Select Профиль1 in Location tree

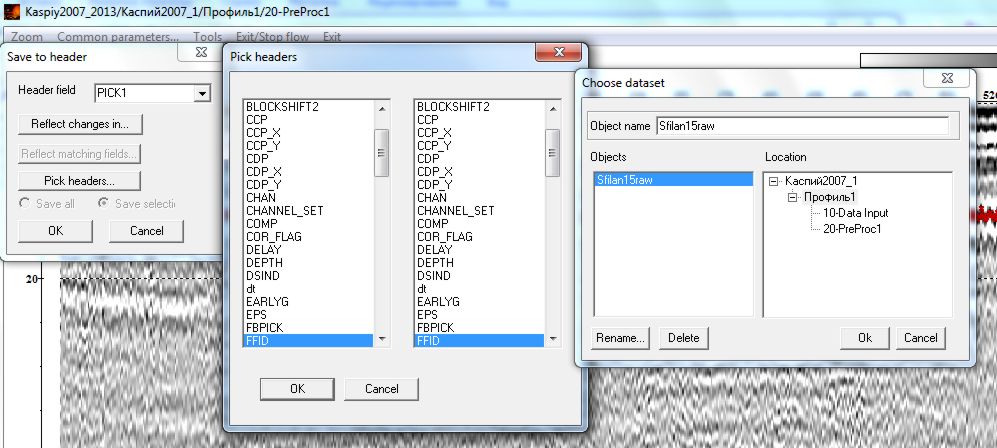pyautogui.click(x=830, y=197)
